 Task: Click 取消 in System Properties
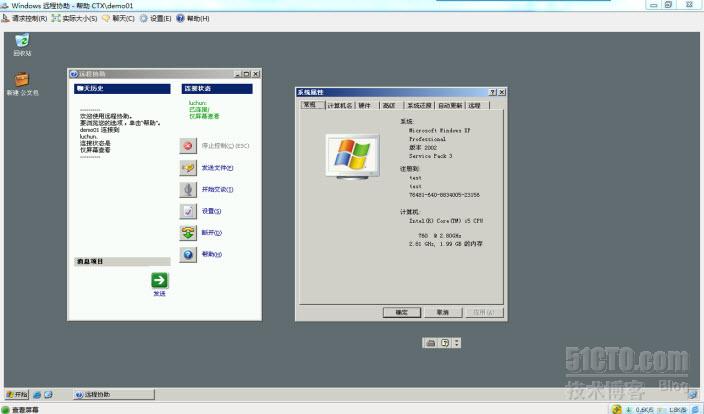443,313
